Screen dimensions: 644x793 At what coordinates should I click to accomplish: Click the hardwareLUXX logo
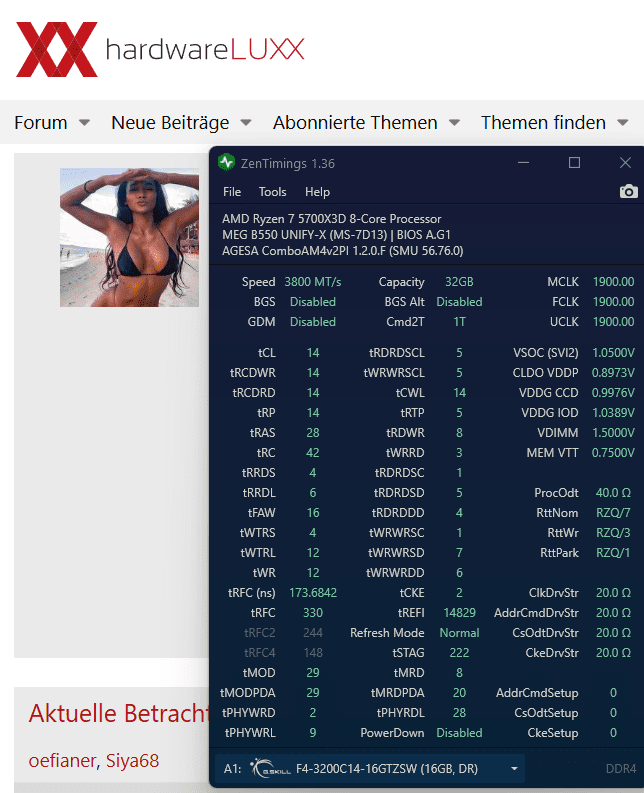click(x=160, y=50)
